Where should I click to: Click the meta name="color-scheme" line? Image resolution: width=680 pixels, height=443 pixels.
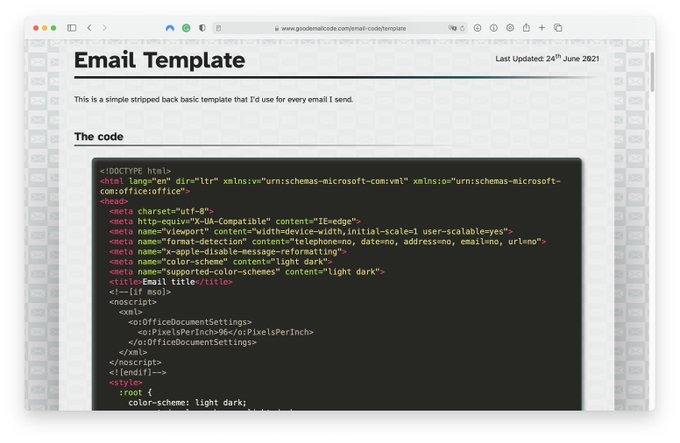point(221,261)
